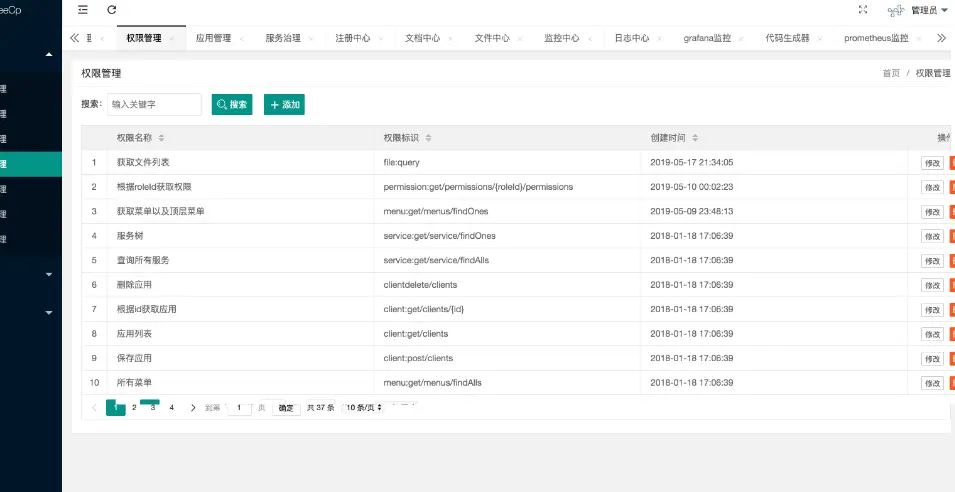Image resolution: width=955 pixels, height=492 pixels.
Task: Click the 2019-05-17 21:34:05 timestamp
Action: tap(691, 163)
